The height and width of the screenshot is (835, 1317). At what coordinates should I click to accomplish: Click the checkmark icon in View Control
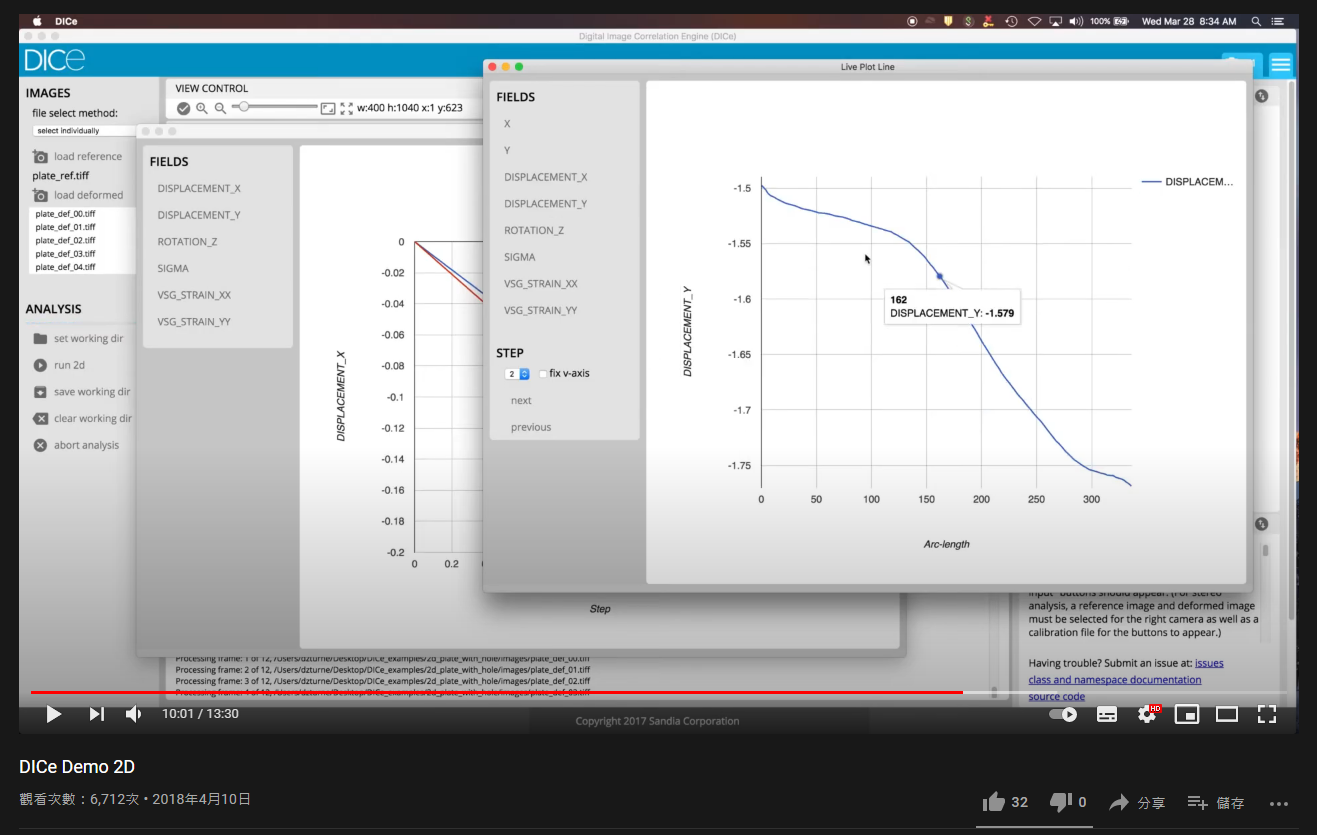[x=183, y=108]
